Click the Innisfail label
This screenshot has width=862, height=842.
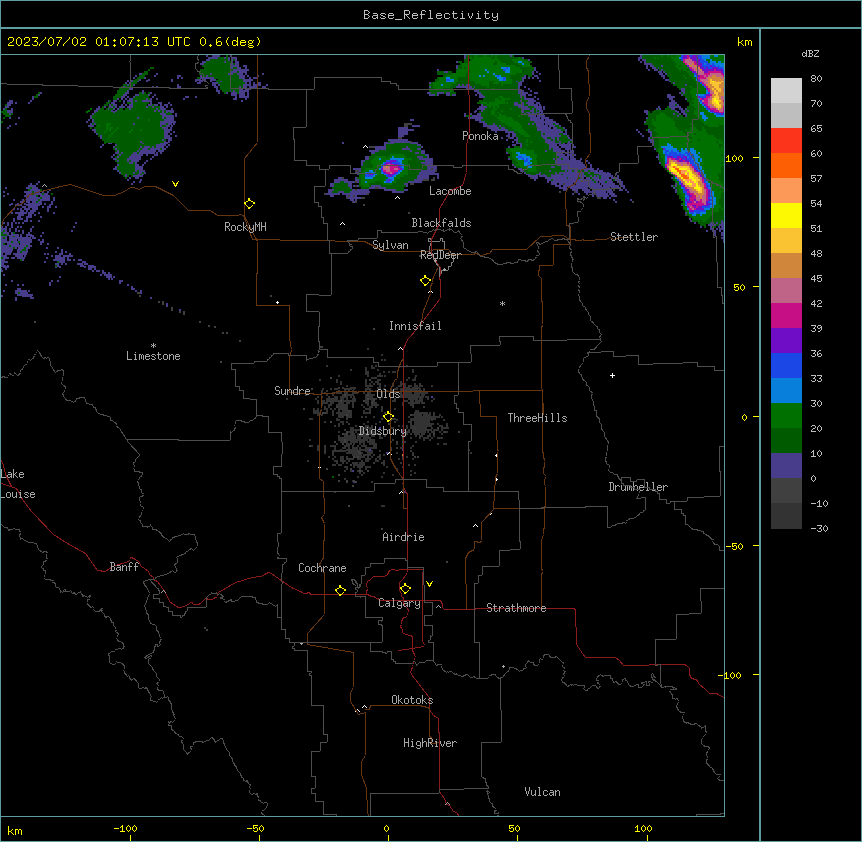click(x=415, y=326)
